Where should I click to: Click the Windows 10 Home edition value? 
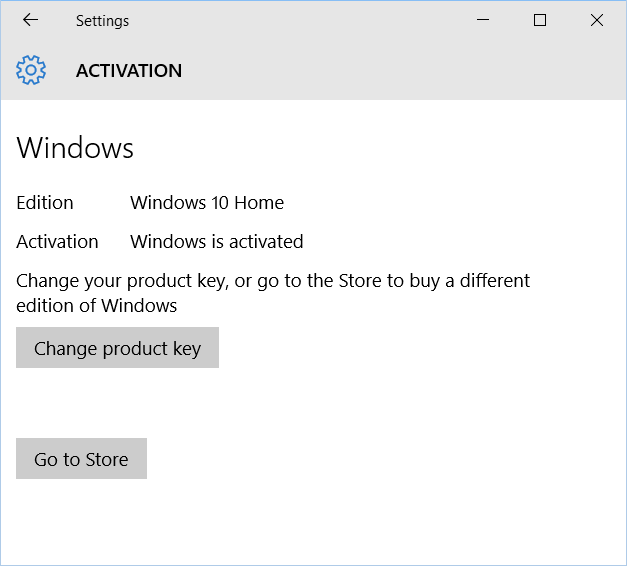[x=207, y=202]
